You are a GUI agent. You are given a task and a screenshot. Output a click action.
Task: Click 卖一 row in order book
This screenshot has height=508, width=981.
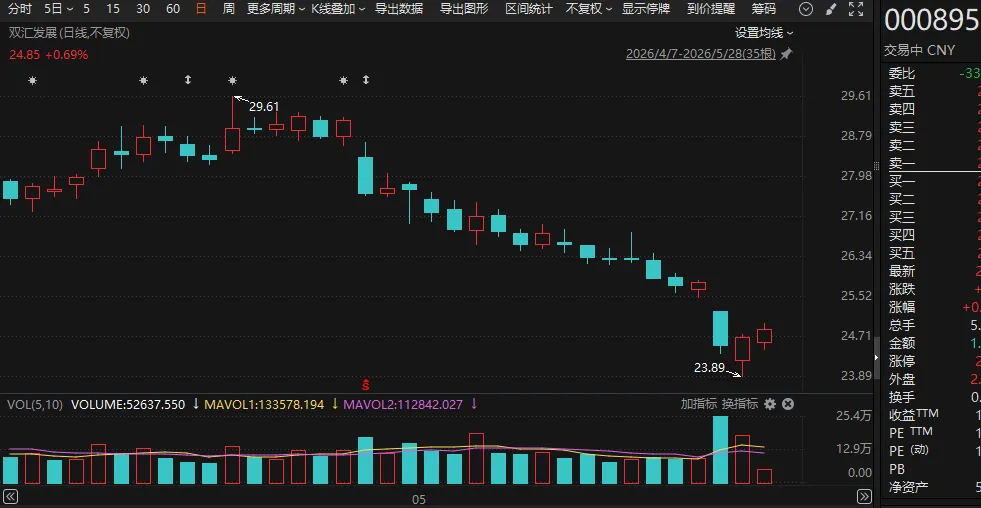click(932, 163)
